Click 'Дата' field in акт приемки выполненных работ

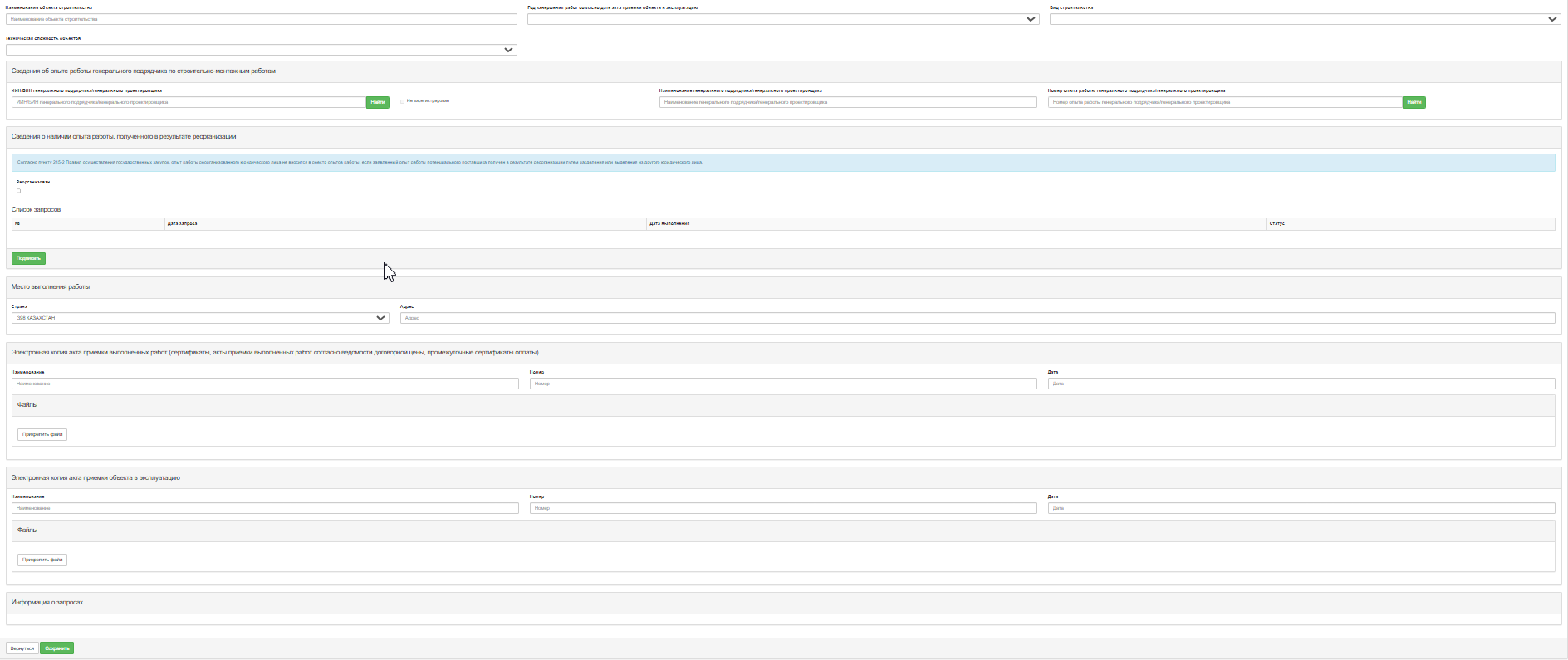(1301, 384)
